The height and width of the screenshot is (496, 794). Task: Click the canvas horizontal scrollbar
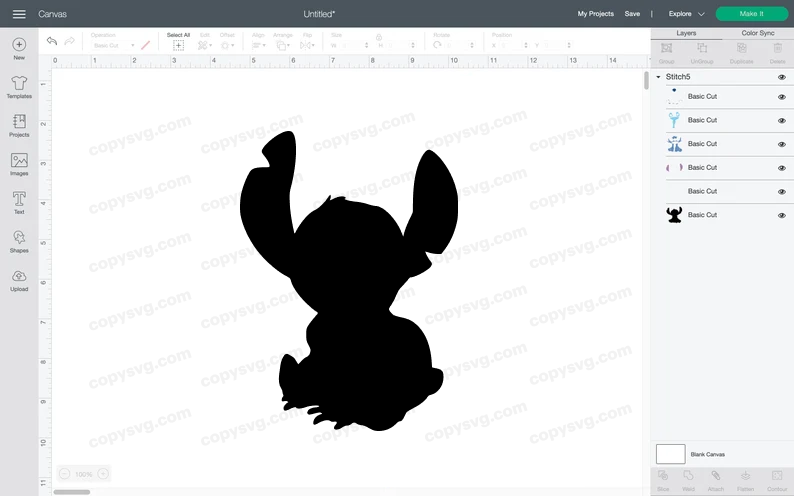point(71,492)
